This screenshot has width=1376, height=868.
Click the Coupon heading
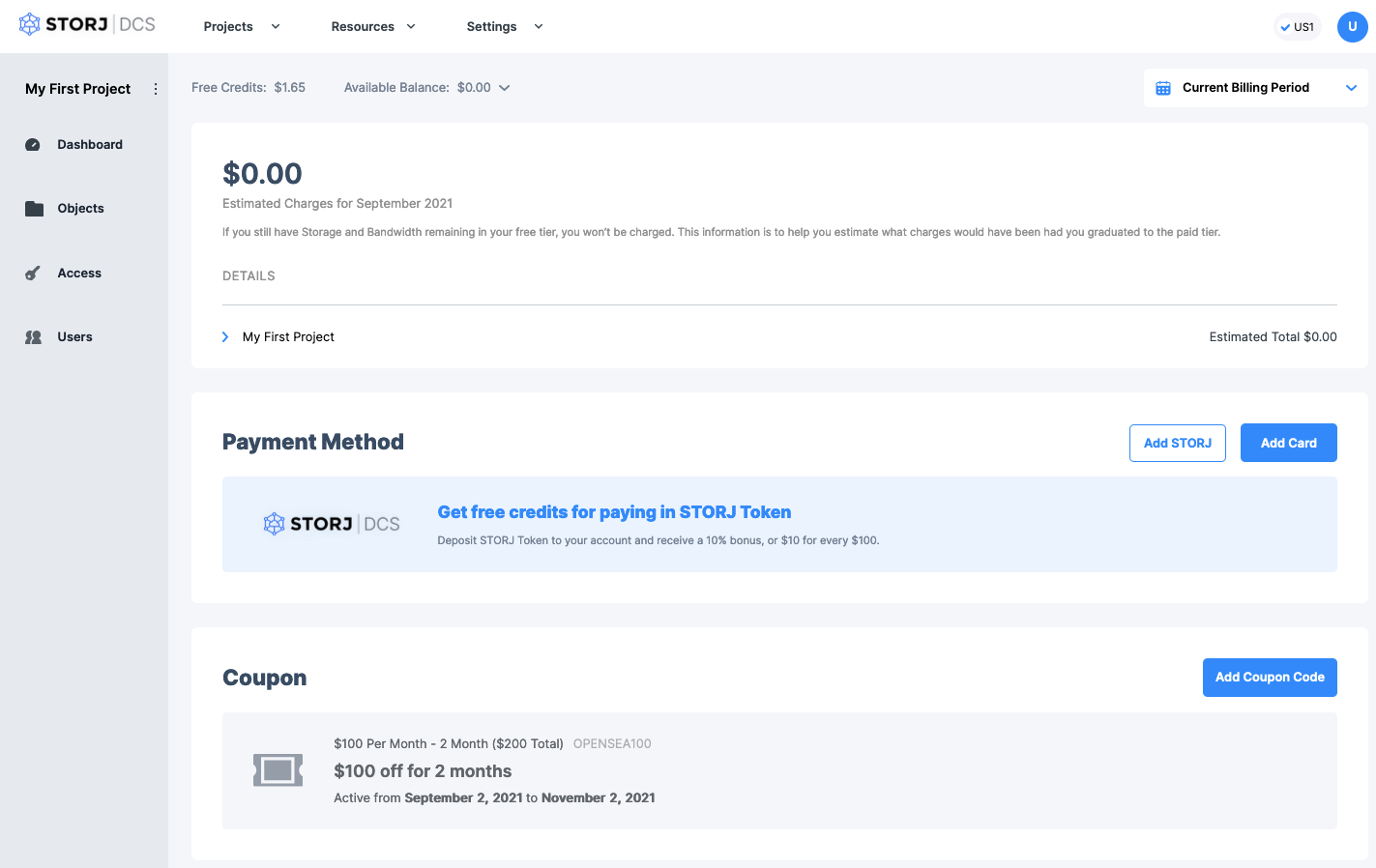pos(264,678)
